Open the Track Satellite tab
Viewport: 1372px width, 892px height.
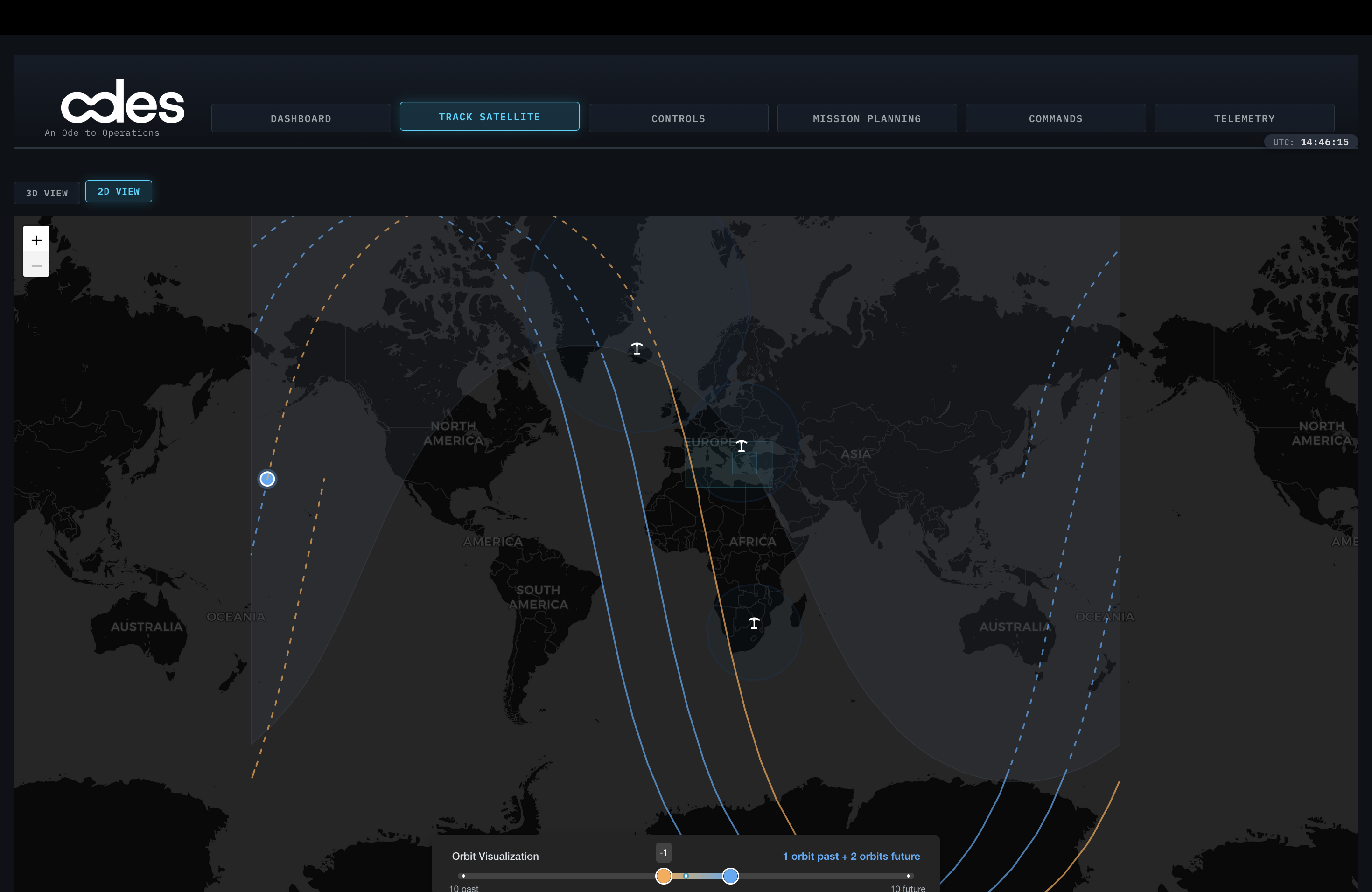[490, 117]
